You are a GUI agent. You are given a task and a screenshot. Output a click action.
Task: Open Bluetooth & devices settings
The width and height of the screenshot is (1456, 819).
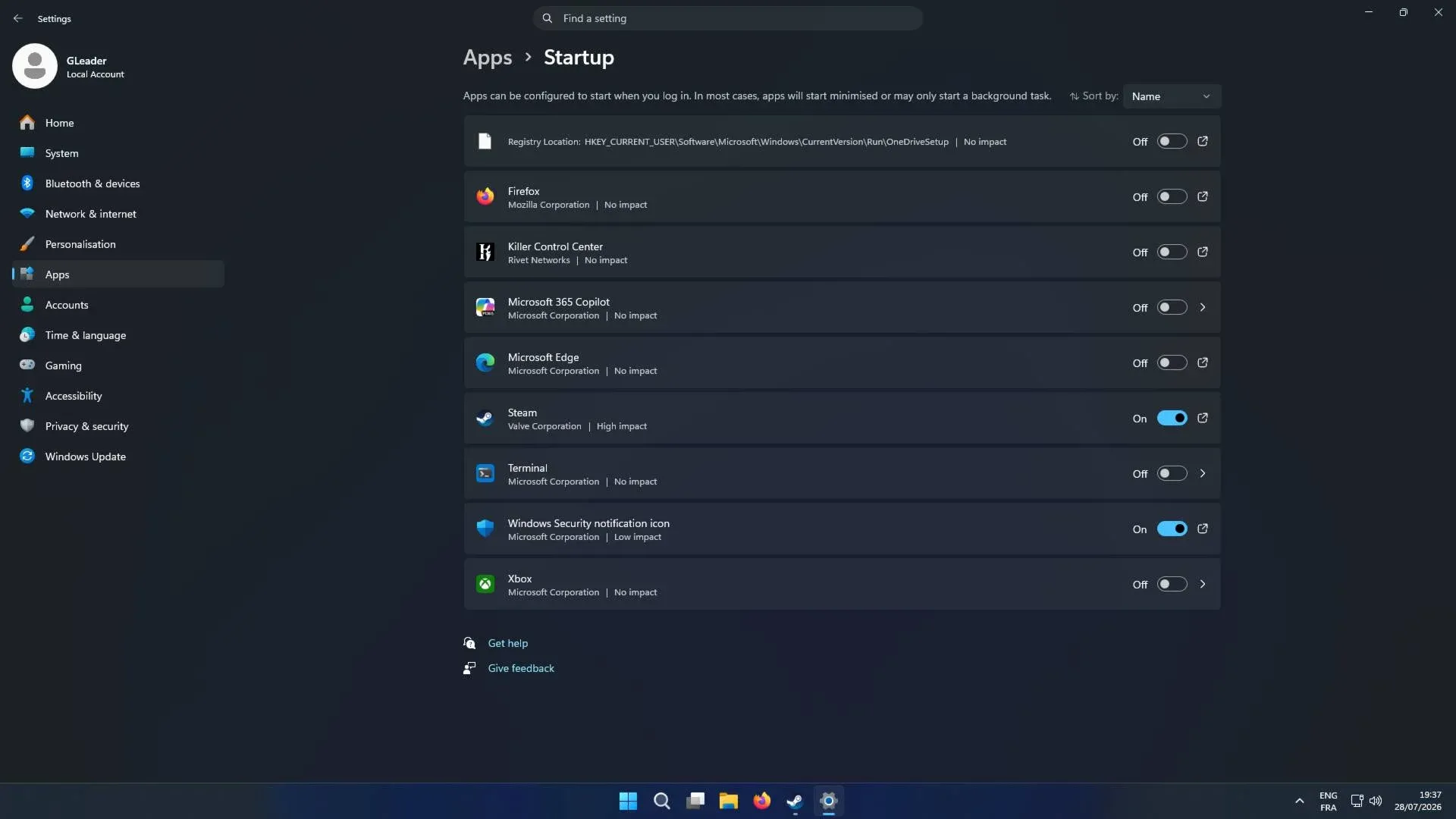(x=118, y=184)
